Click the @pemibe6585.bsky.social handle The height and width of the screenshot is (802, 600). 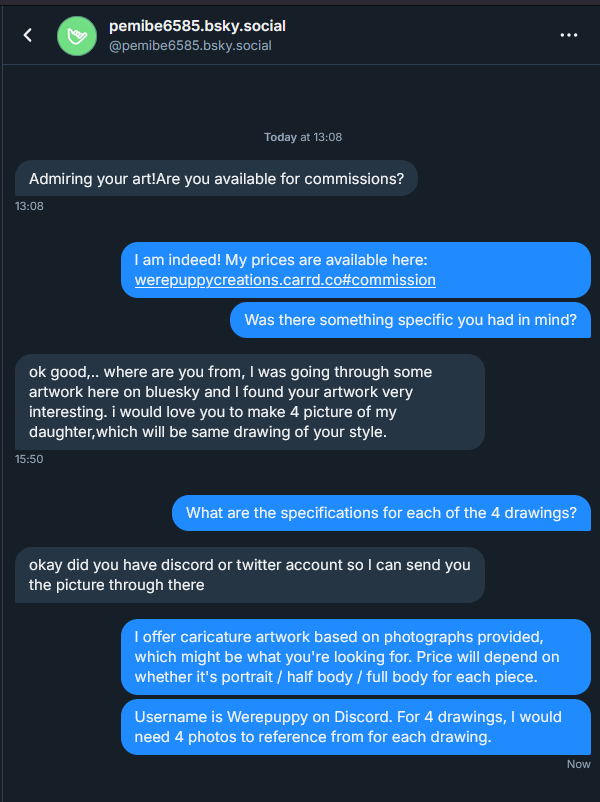tap(190, 46)
